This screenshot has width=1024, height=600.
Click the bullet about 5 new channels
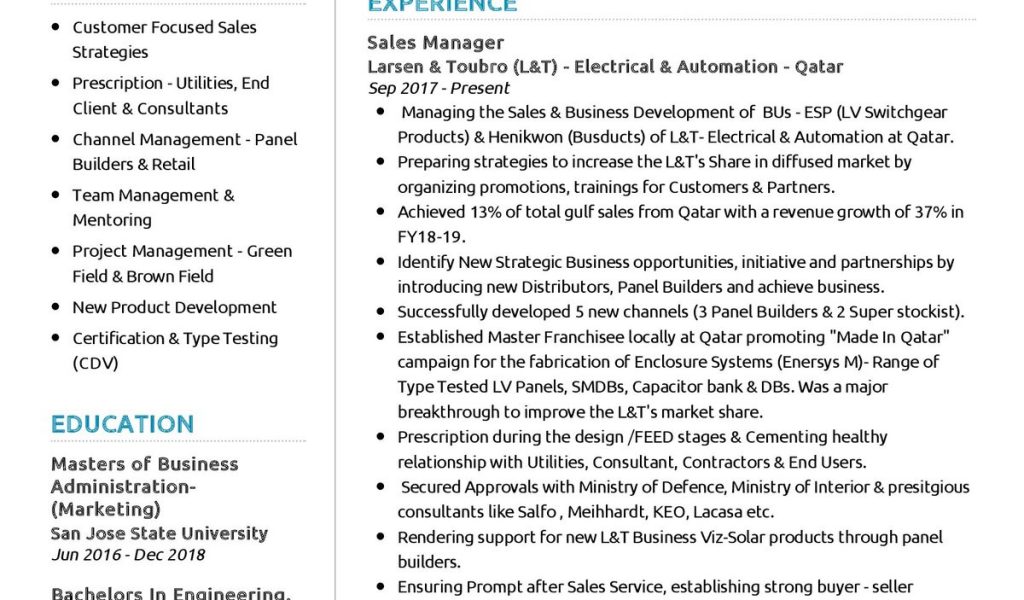(680, 311)
